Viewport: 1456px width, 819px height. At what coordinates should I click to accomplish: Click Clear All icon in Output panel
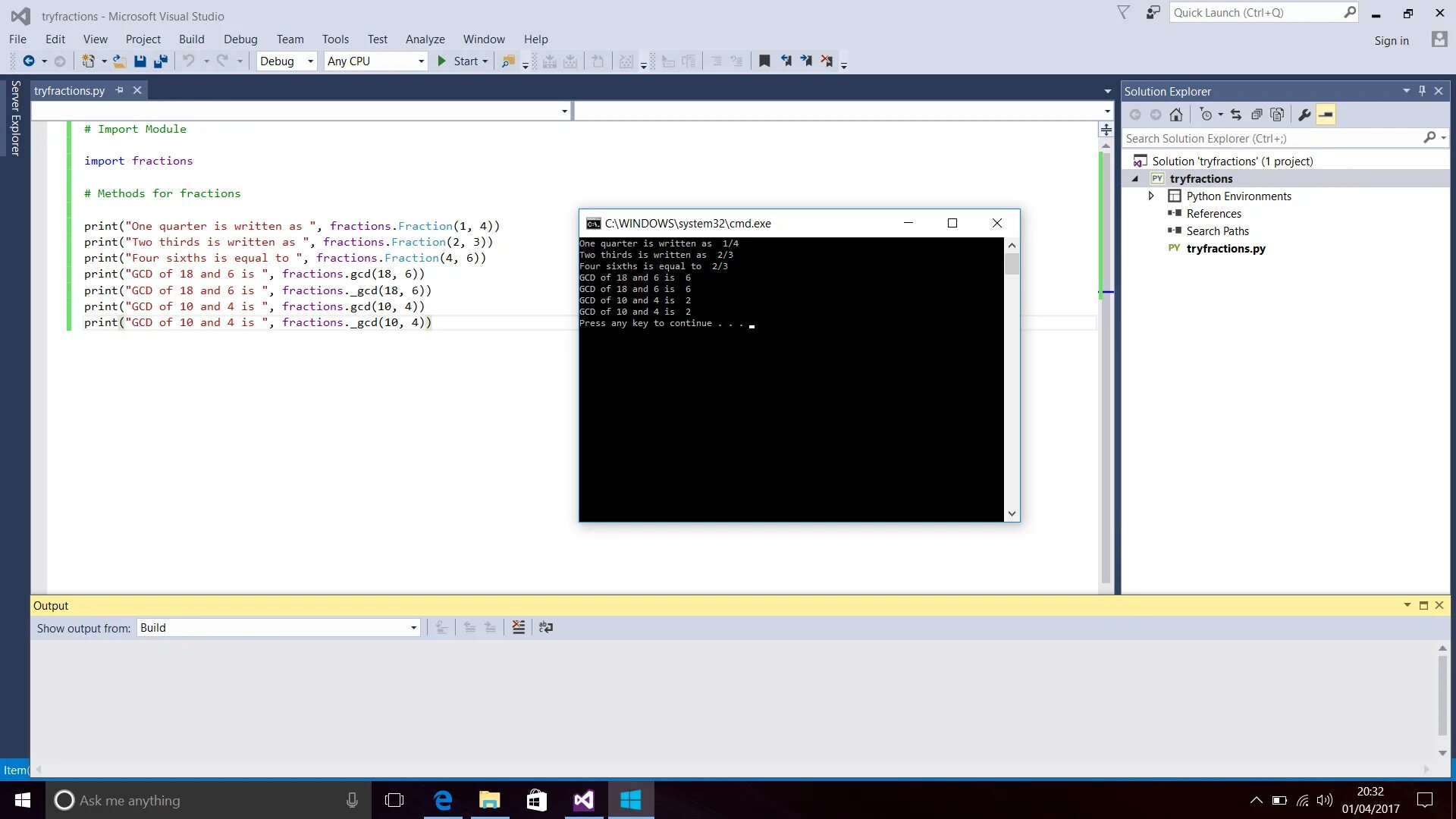click(519, 628)
